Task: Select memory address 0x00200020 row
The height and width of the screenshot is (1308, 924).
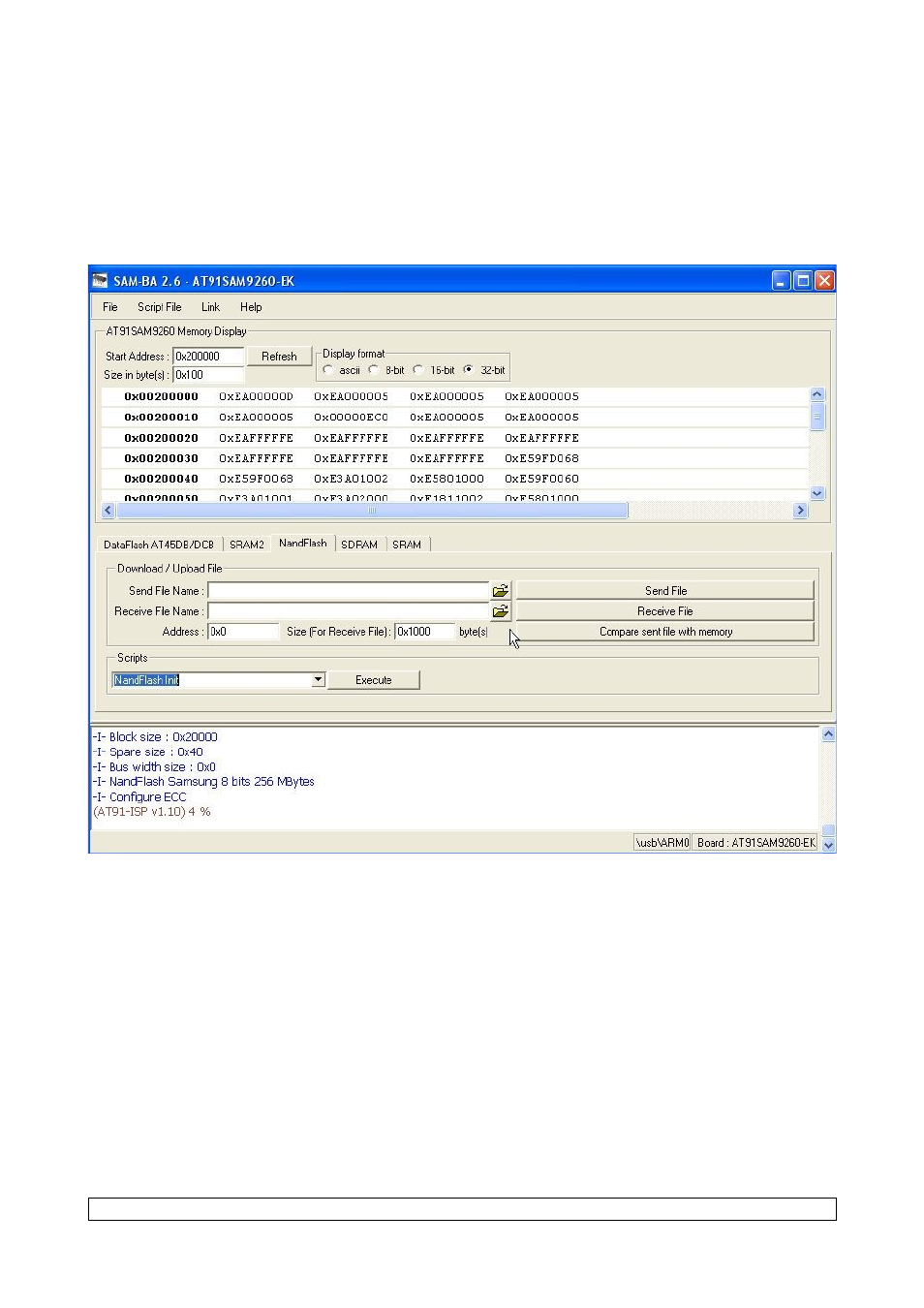Action: point(455,438)
